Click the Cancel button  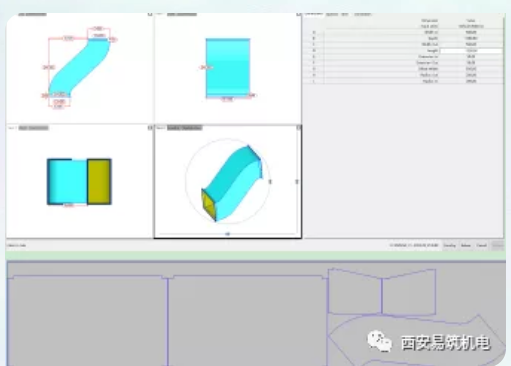pos(482,246)
